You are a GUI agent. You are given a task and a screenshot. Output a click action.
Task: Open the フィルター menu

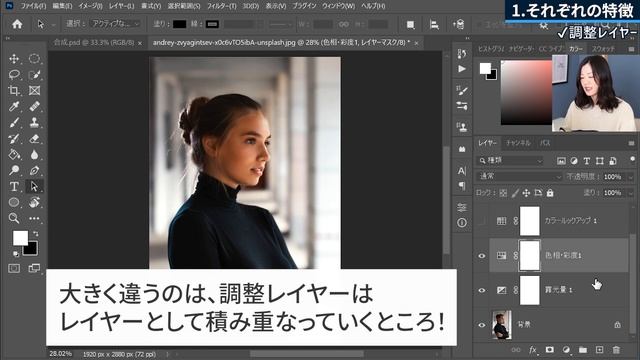(x=222, y=6)
